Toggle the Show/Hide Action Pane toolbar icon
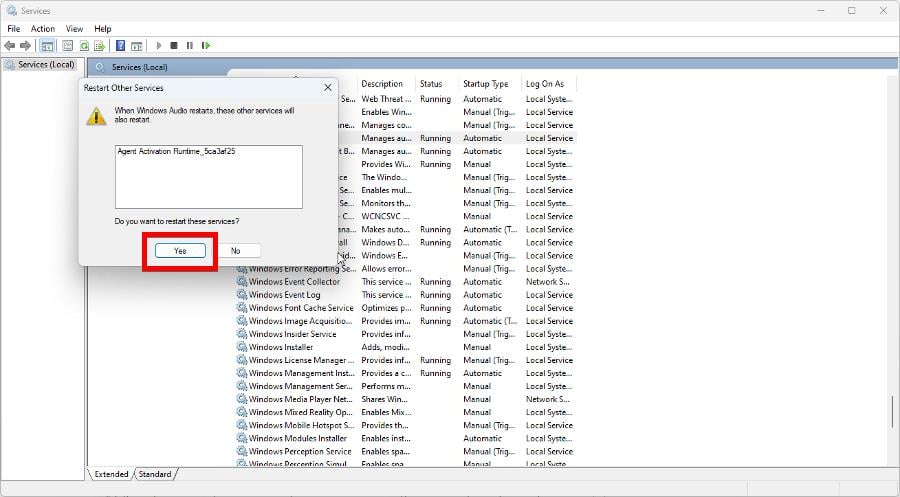 (137, 45)
